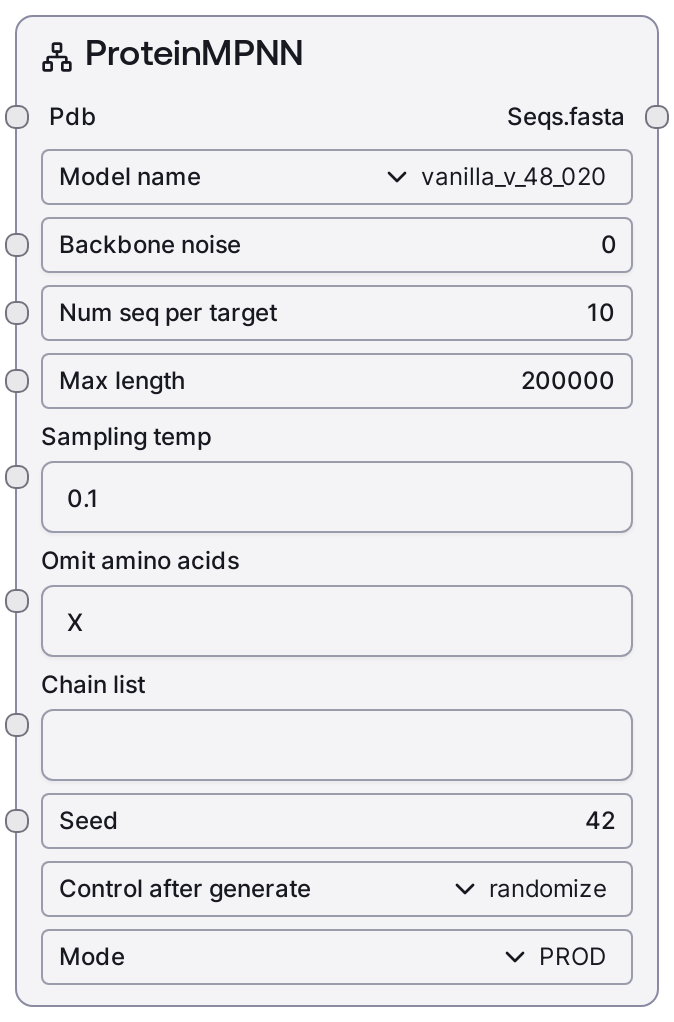This screenshot has height=1022, width=674.
Task: Click the Num seq per target field
Action: click(336, 313)
